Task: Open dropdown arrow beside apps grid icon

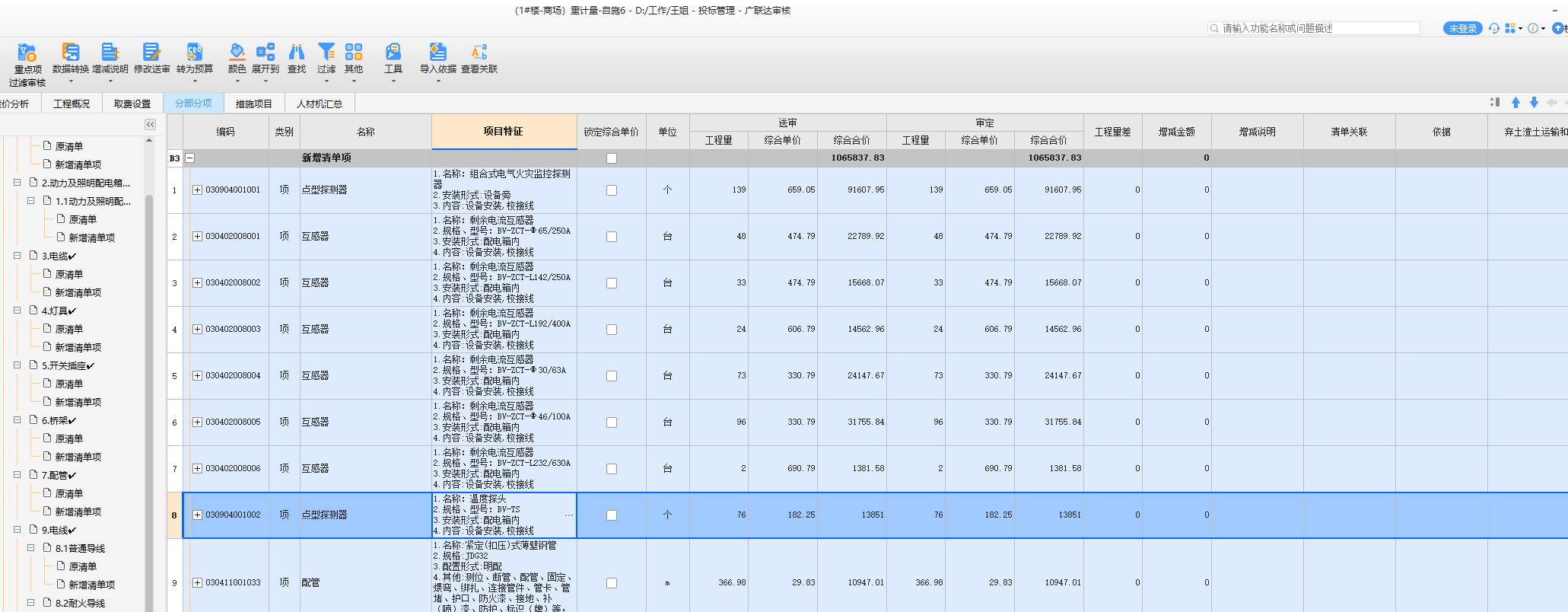Action: pyautogui.click(x=1520, y=29)
